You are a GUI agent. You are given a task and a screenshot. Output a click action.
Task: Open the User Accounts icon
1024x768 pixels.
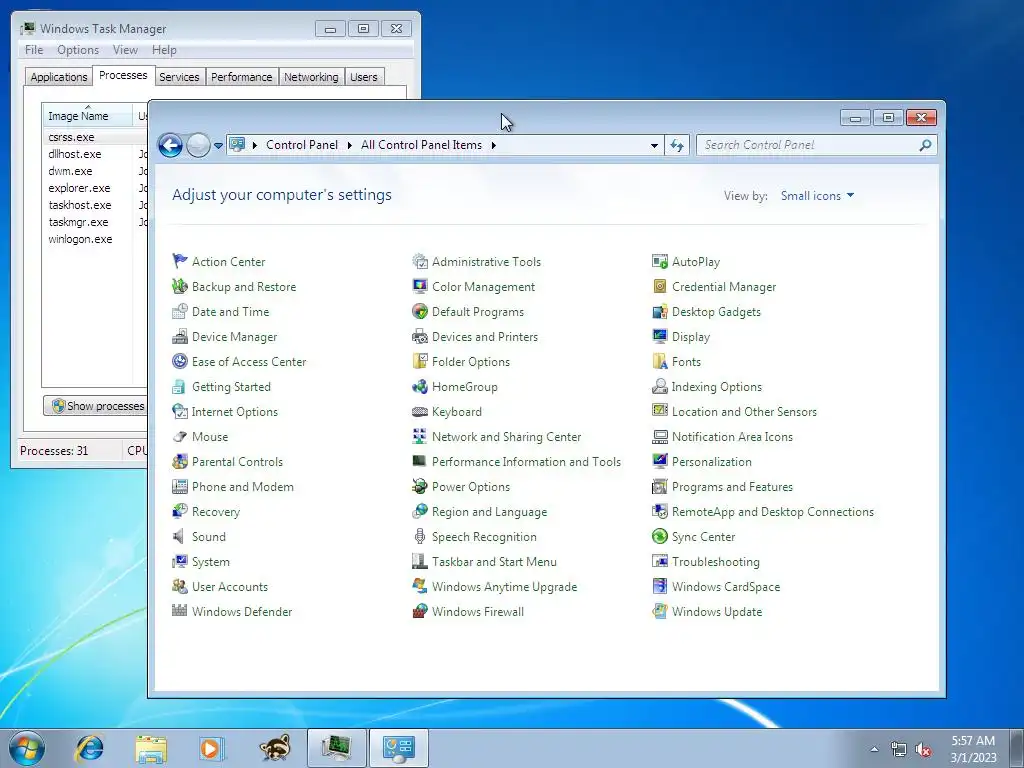point(180,586)
